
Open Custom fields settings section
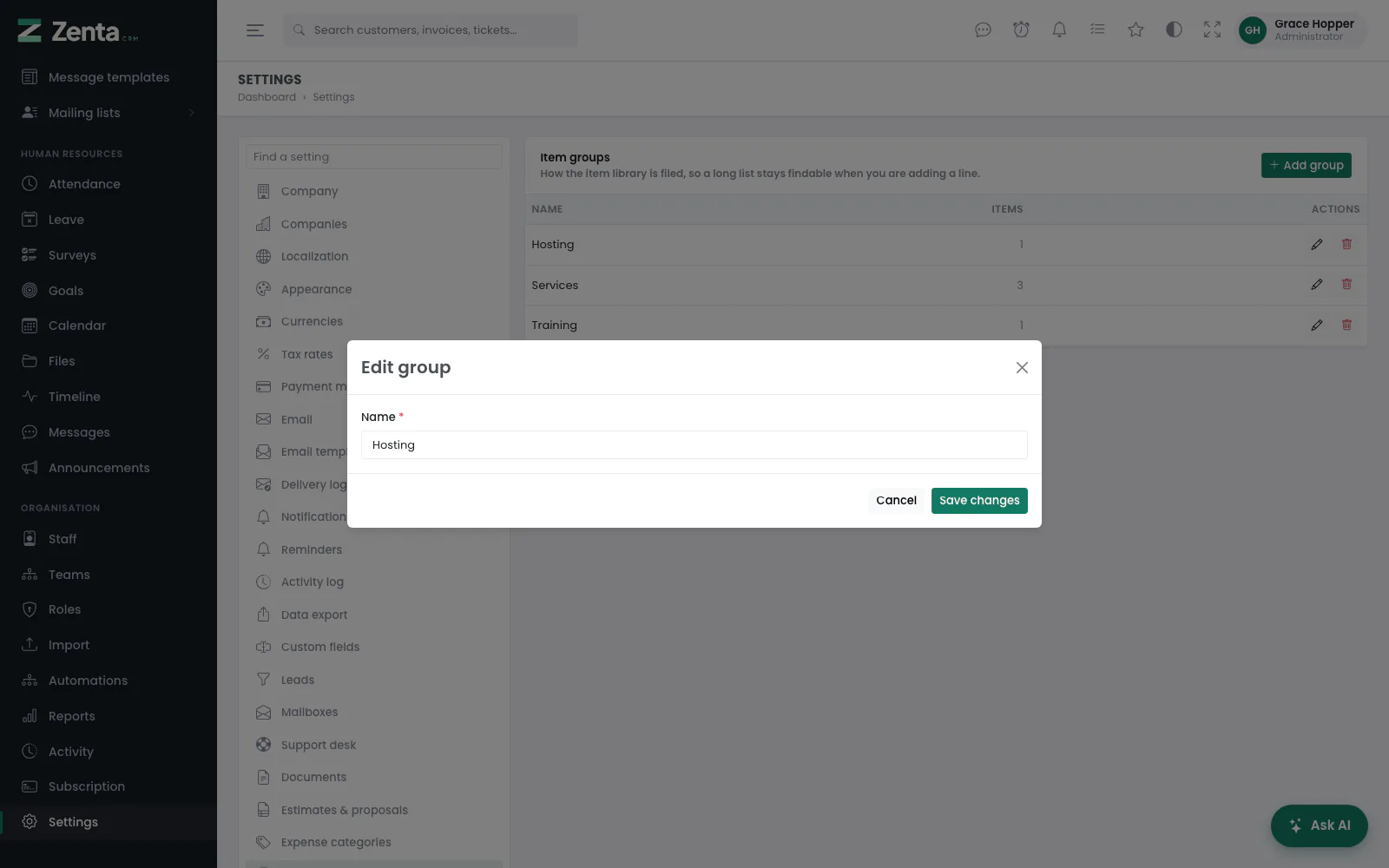[x=374, y=648]
